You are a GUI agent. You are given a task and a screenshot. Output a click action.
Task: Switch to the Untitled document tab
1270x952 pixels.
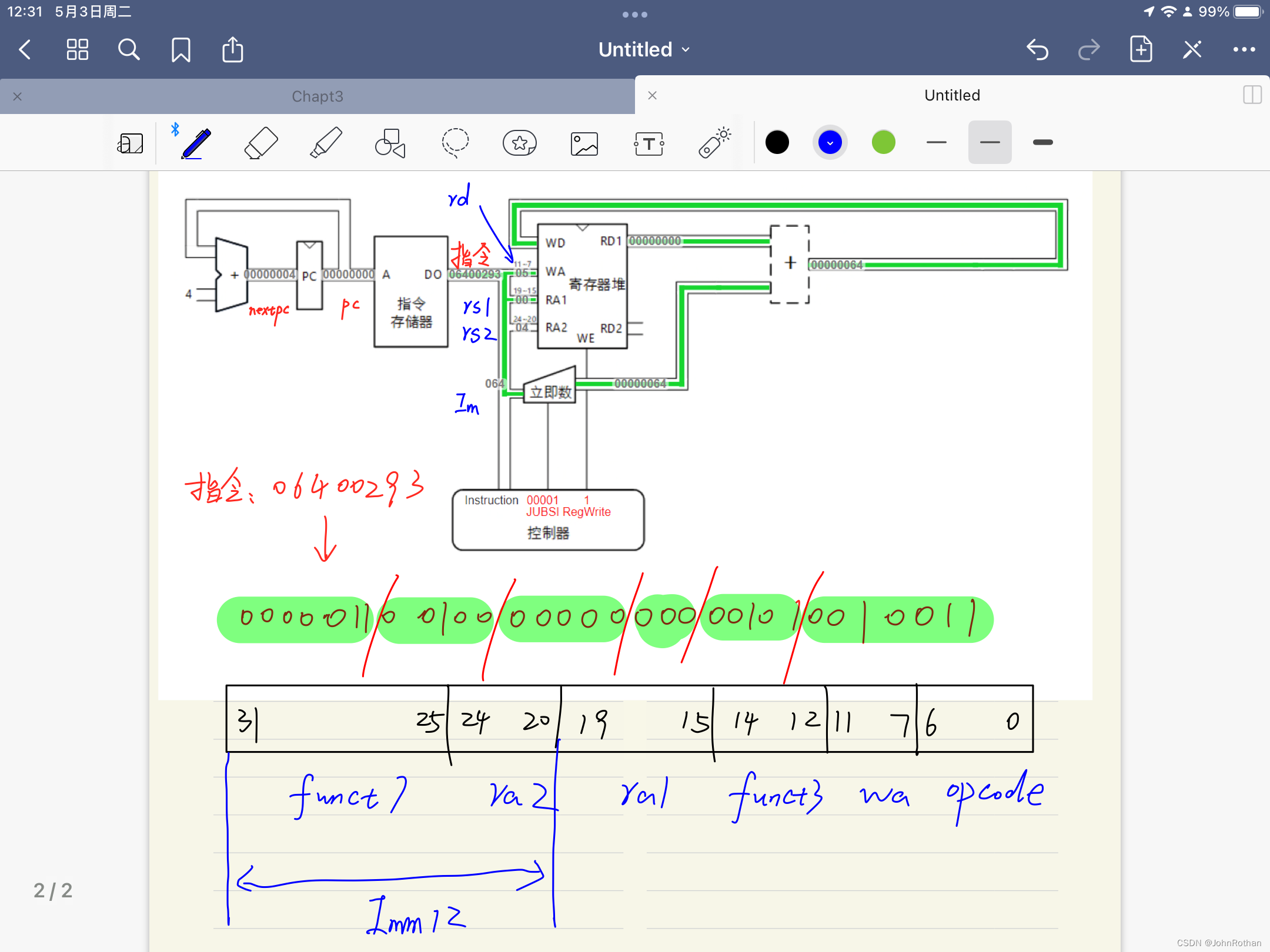[x=950, y=95]
